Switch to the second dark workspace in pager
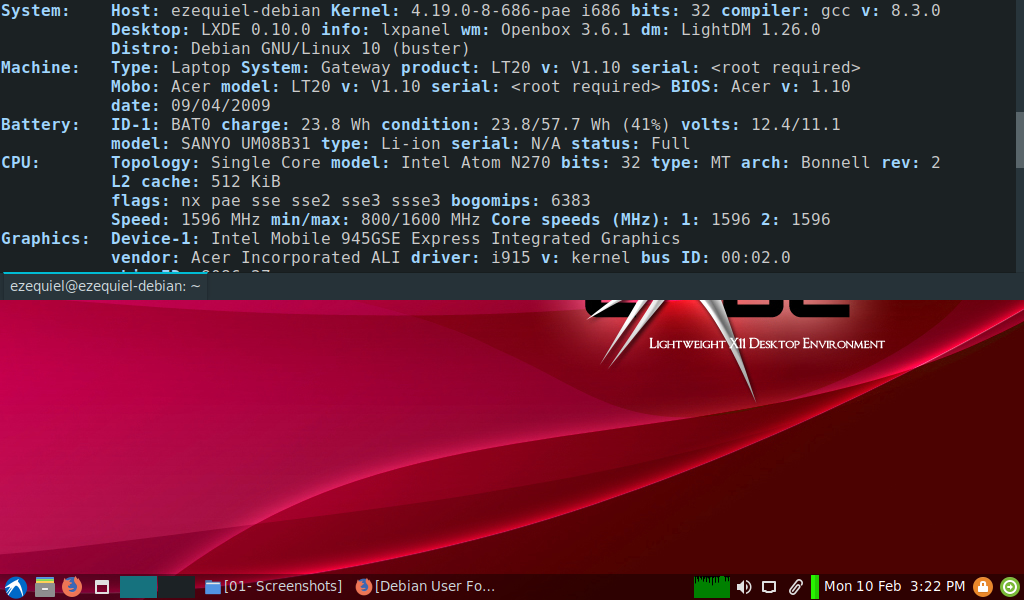This screenshot has height=600, width=1024. 176,587
